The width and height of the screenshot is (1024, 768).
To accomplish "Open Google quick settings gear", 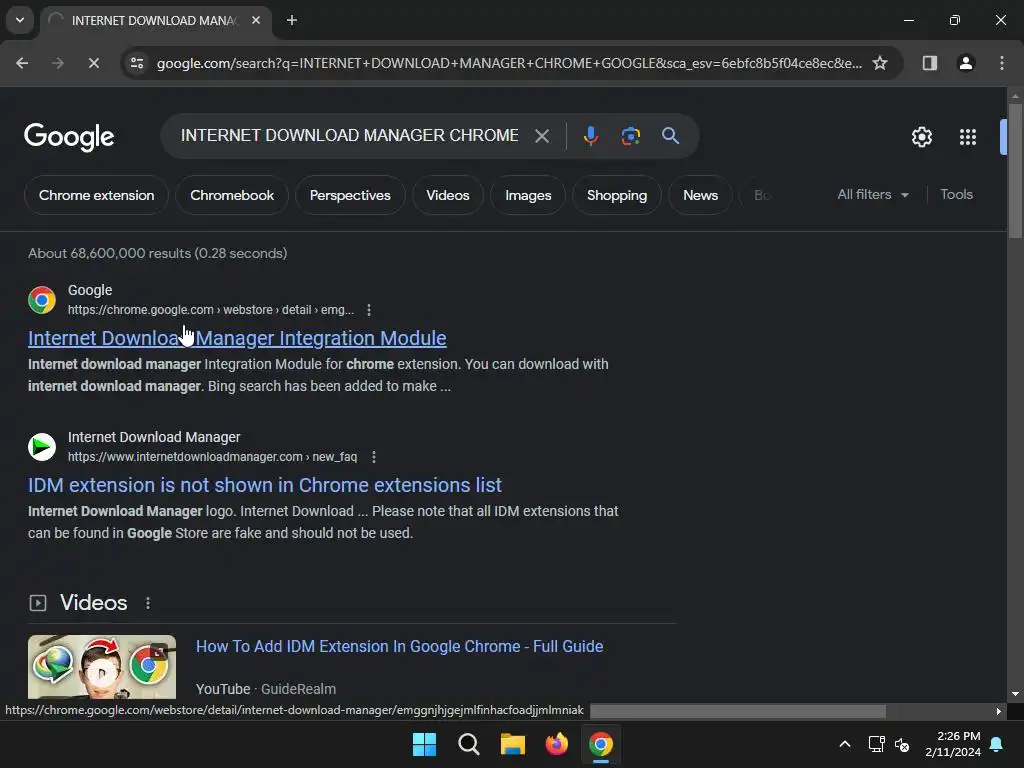I will click(921, 137).
